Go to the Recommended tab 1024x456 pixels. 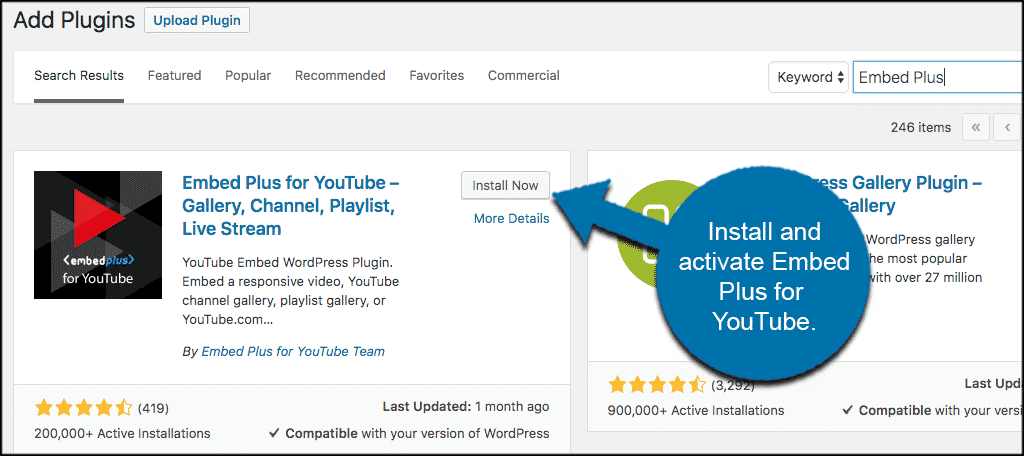tap(340, 76)
